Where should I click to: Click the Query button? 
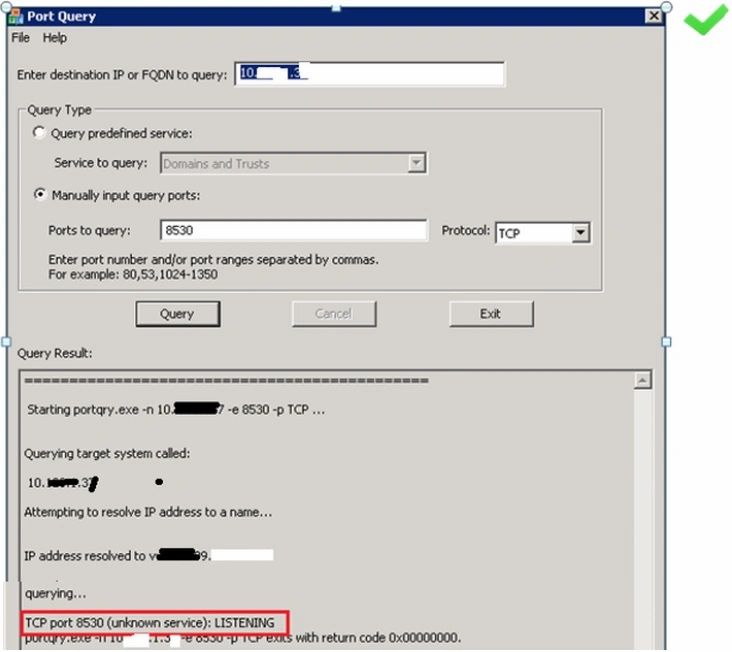[177, 314]
